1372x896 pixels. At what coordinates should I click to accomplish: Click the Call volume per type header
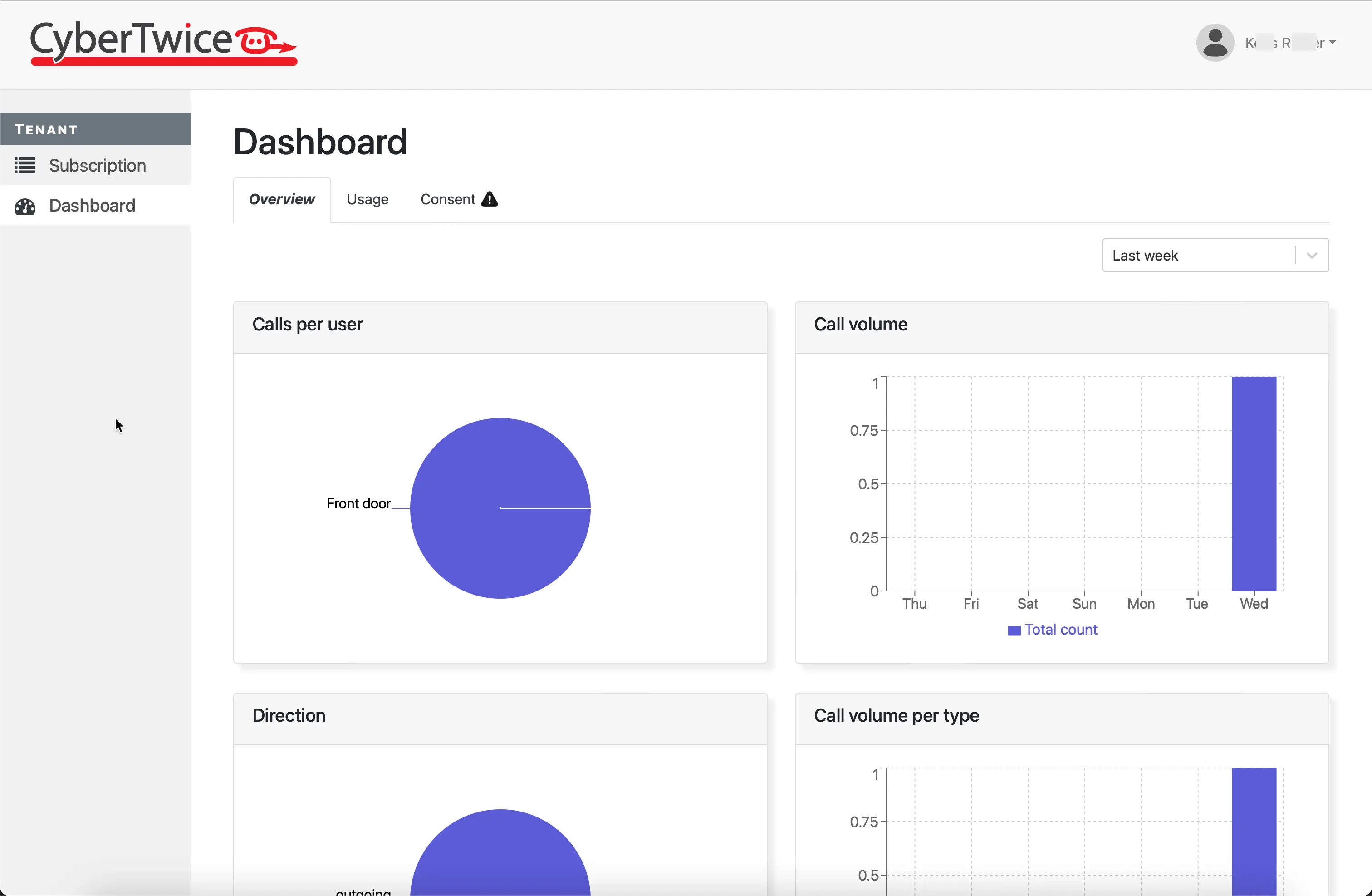pos(1062,719)
